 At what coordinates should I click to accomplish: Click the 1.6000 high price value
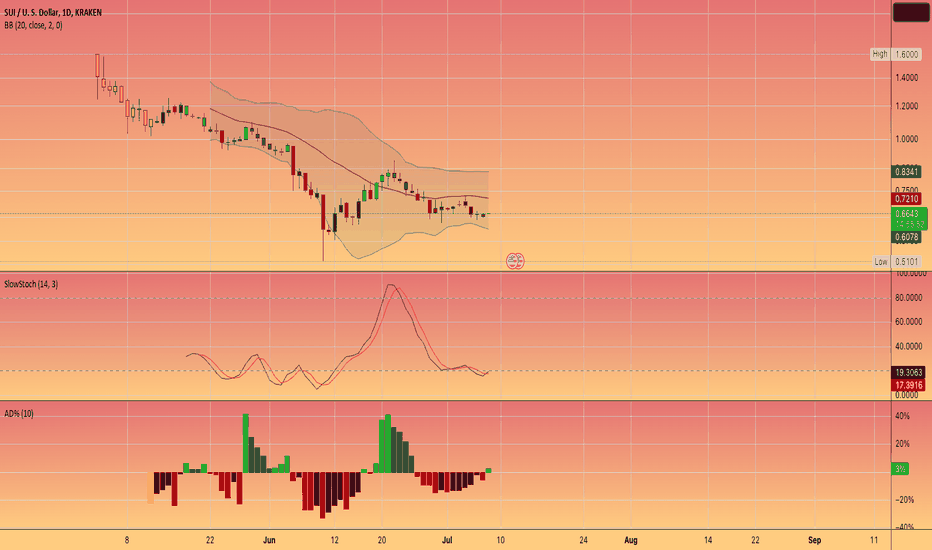tap(907, 54)
